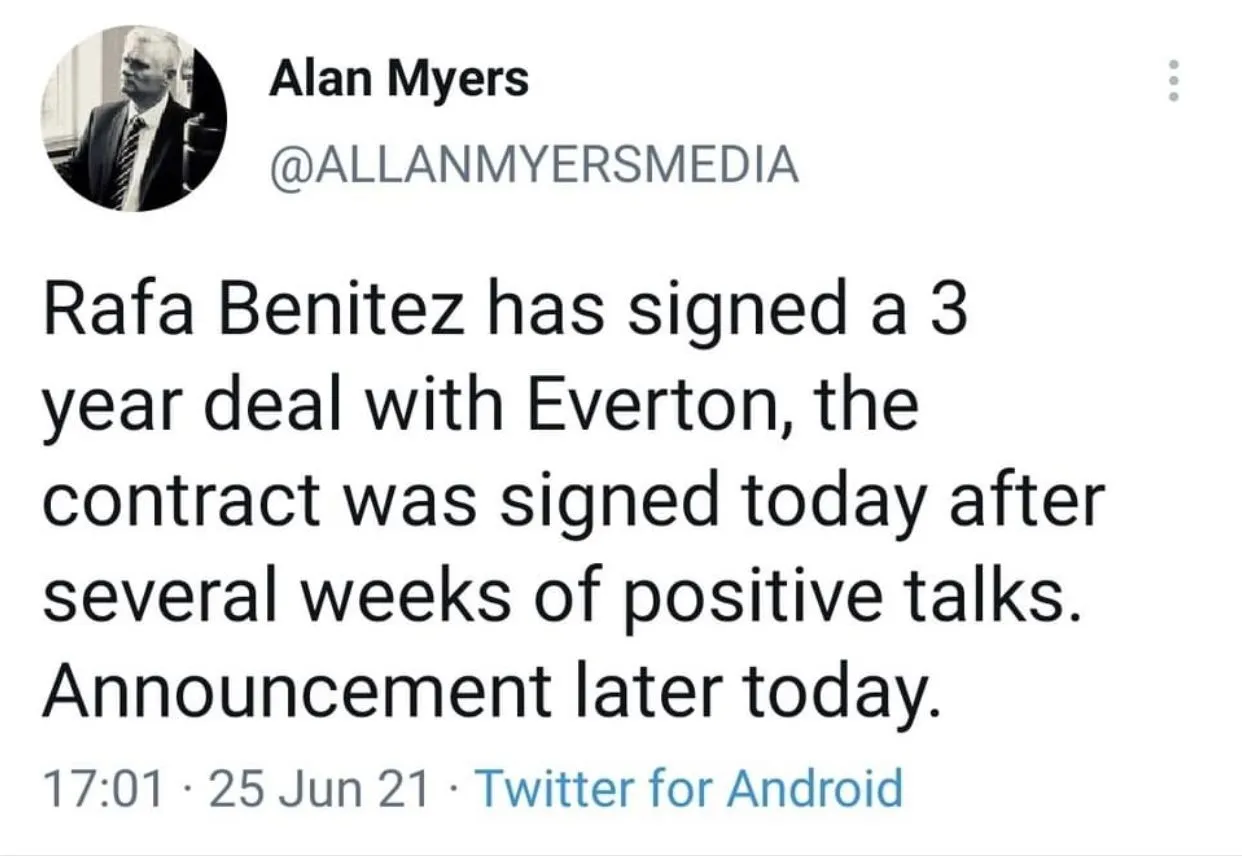Image resolution: width=1242 pixels, height=862 pixels.
Task: Click Alan Myers' profile avatar photo
Action: tap(134, 118)
